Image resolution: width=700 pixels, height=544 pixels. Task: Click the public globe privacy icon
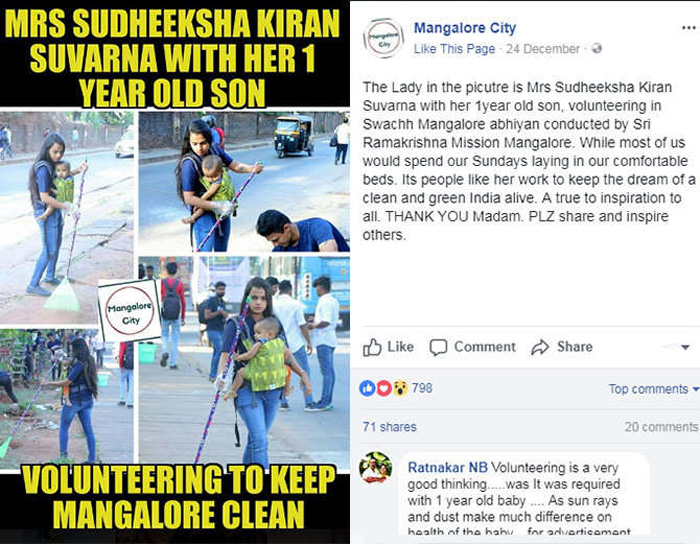coord(596,48)
